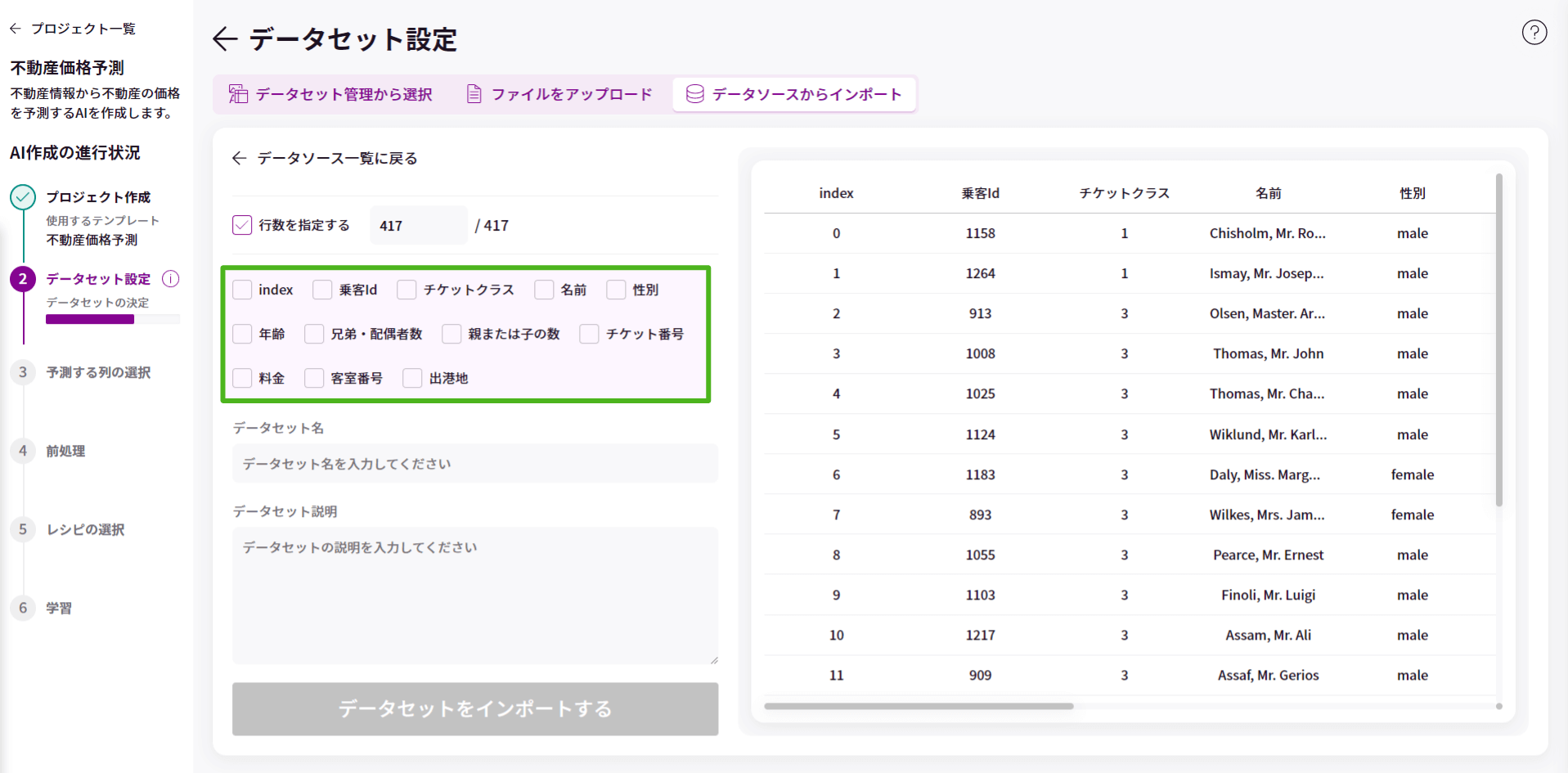Click cell Wiklund, Mr. Karl...
The height and width of the screenshot is (773, 1568).
coord(1268,434)
